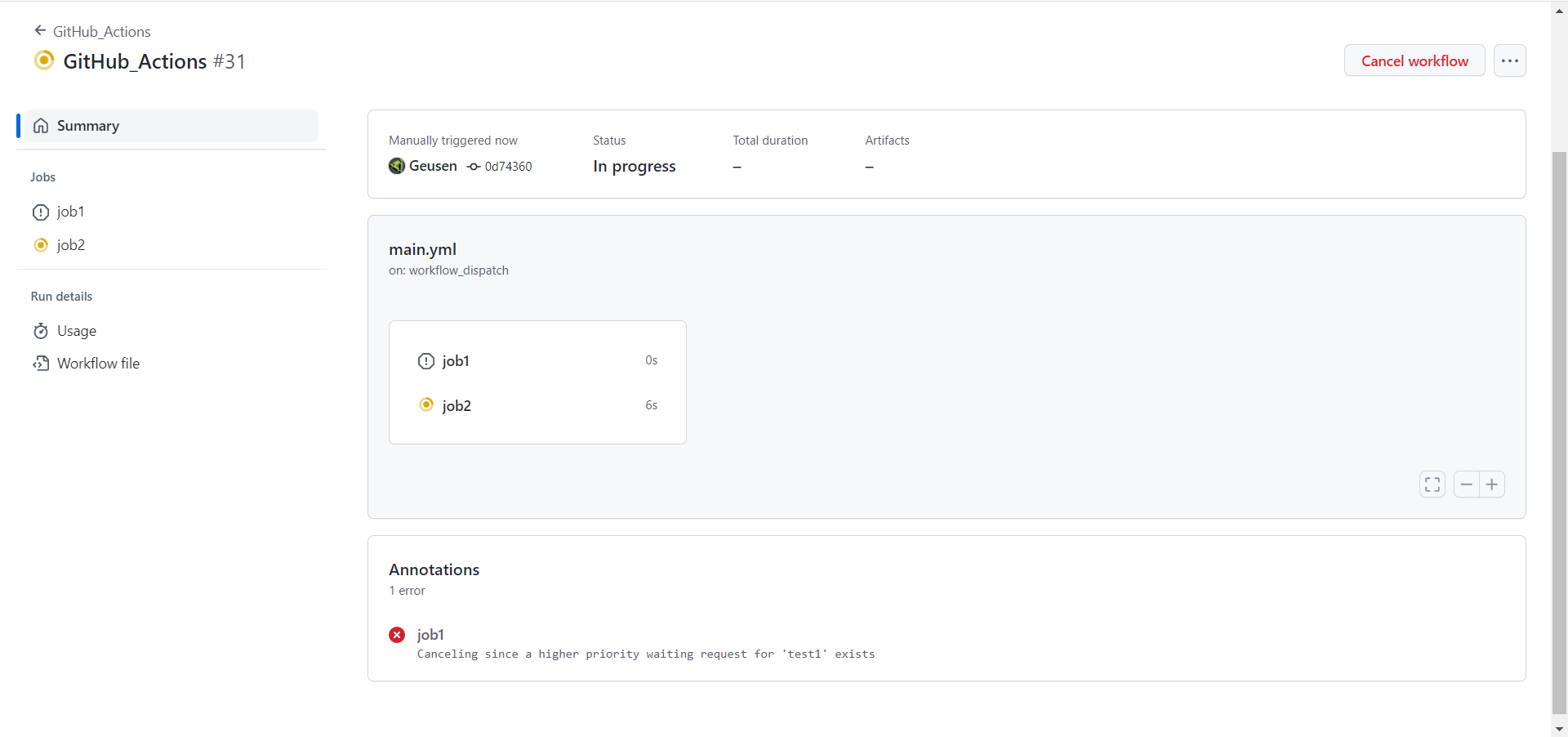
Task: Click job2 spinner icon in workflow graph
Action: [426, 404]
